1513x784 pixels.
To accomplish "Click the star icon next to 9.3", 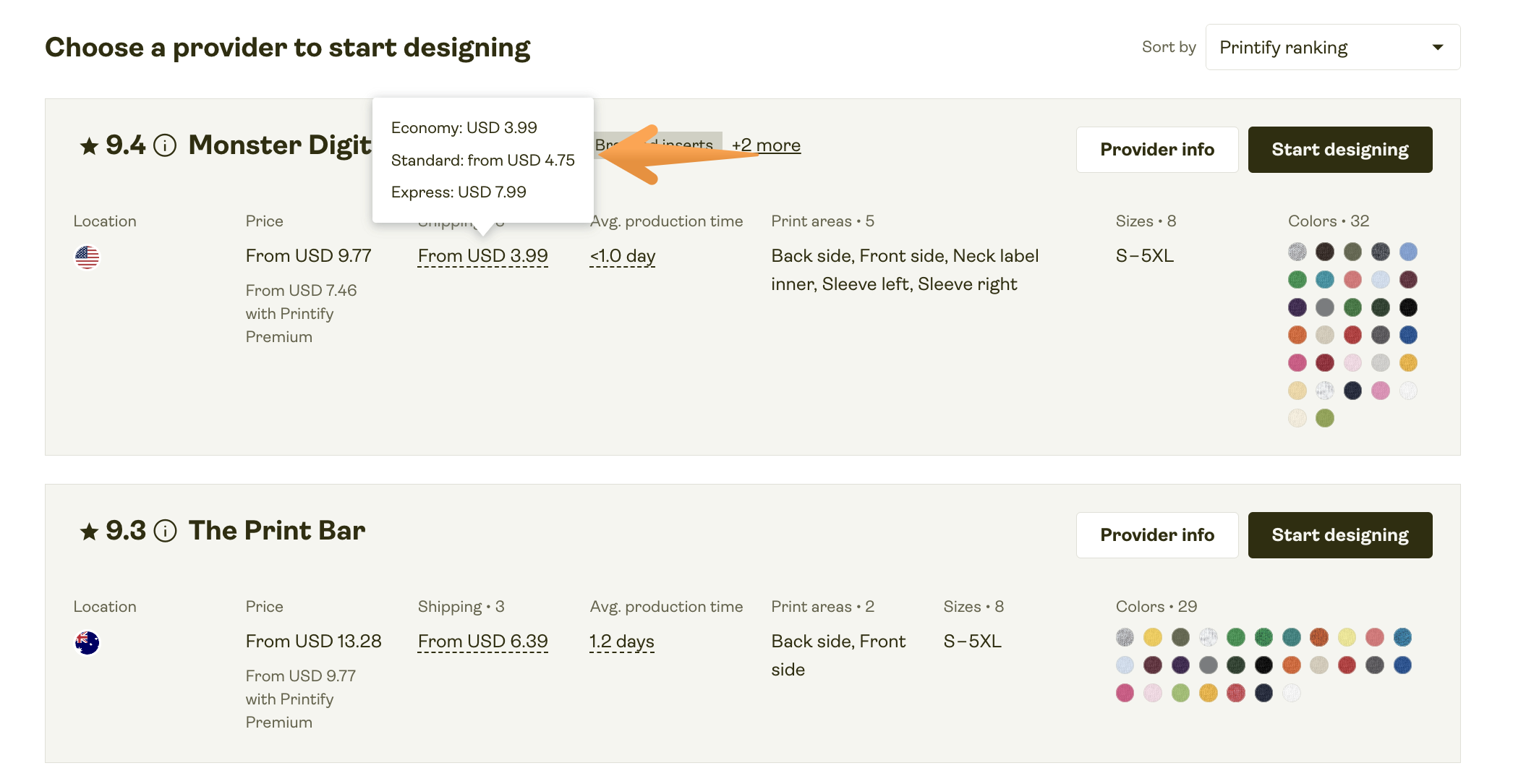I will 89,532.
